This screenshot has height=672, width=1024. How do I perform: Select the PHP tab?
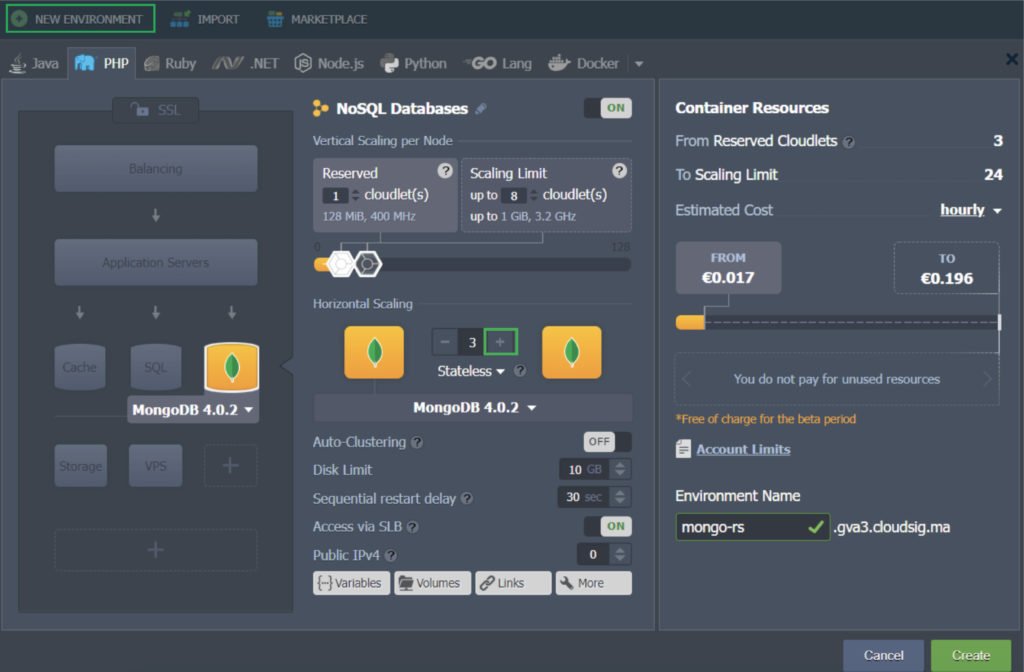pyautogui.click(x=102, y=63)
